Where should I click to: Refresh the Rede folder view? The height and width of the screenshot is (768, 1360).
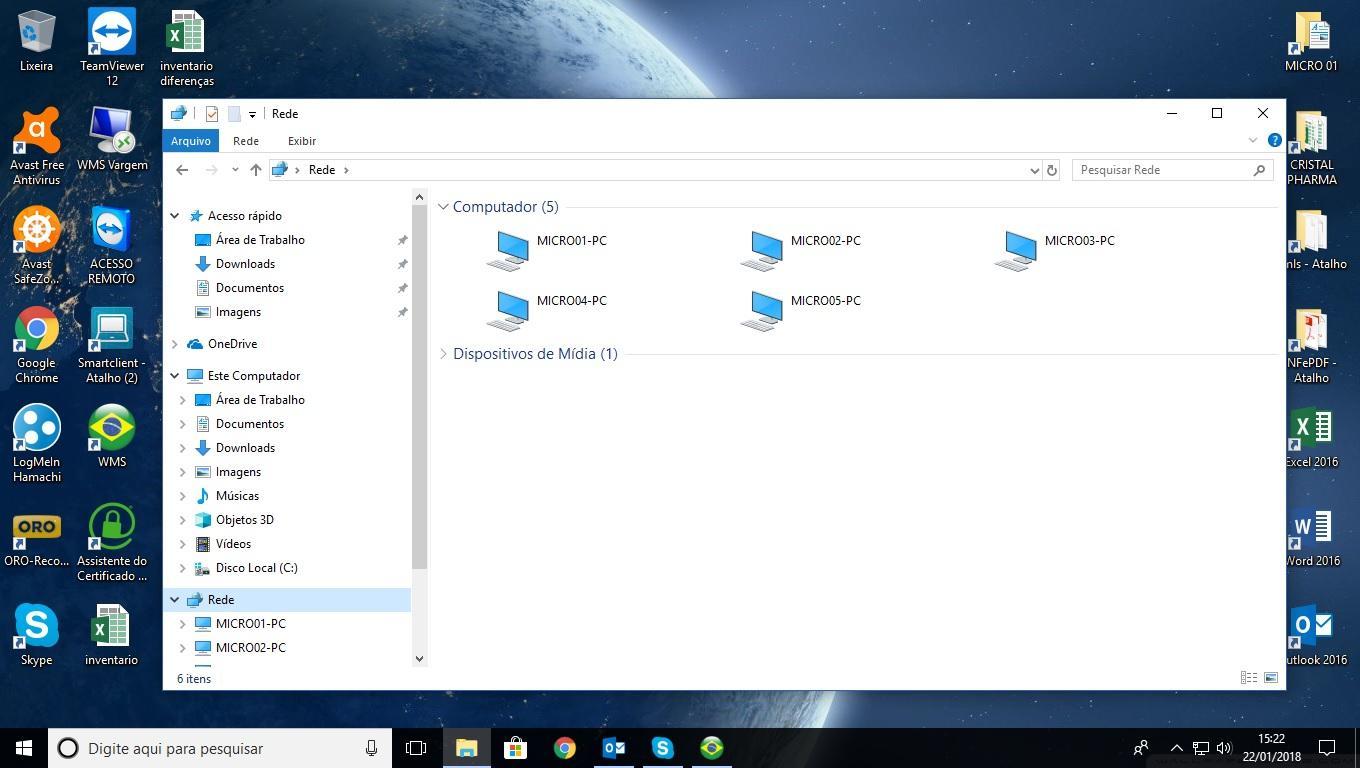click(x=1051, y=170)
